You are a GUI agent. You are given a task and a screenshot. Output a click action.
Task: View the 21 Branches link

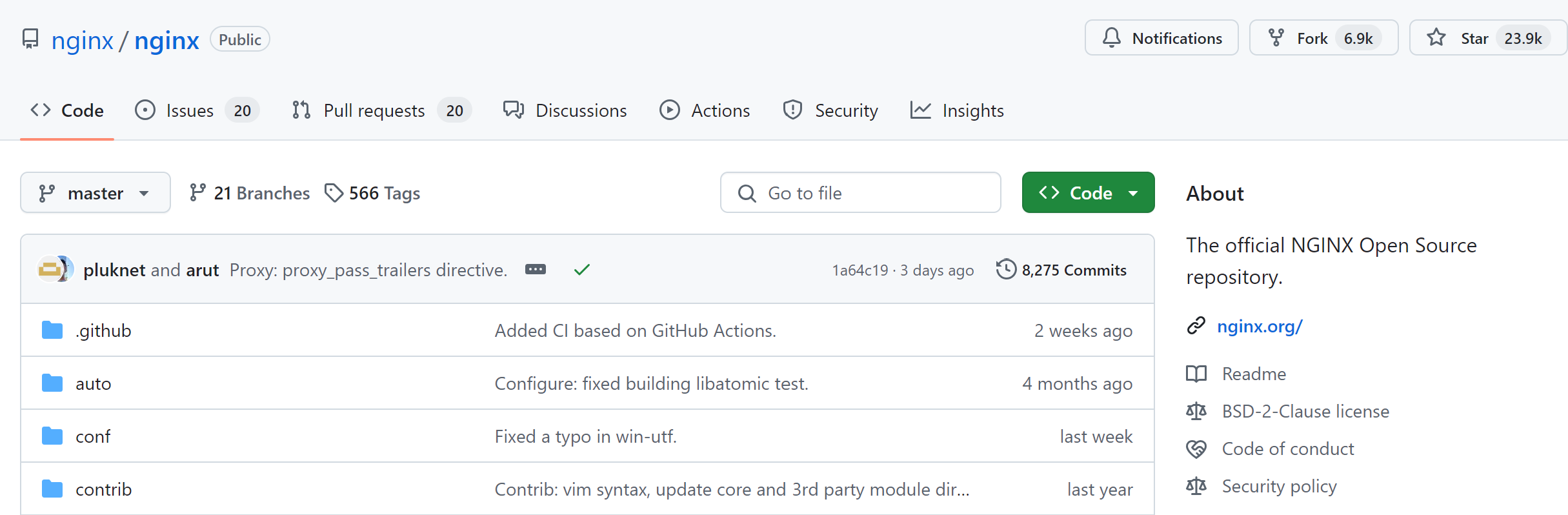tap(261, 193)
